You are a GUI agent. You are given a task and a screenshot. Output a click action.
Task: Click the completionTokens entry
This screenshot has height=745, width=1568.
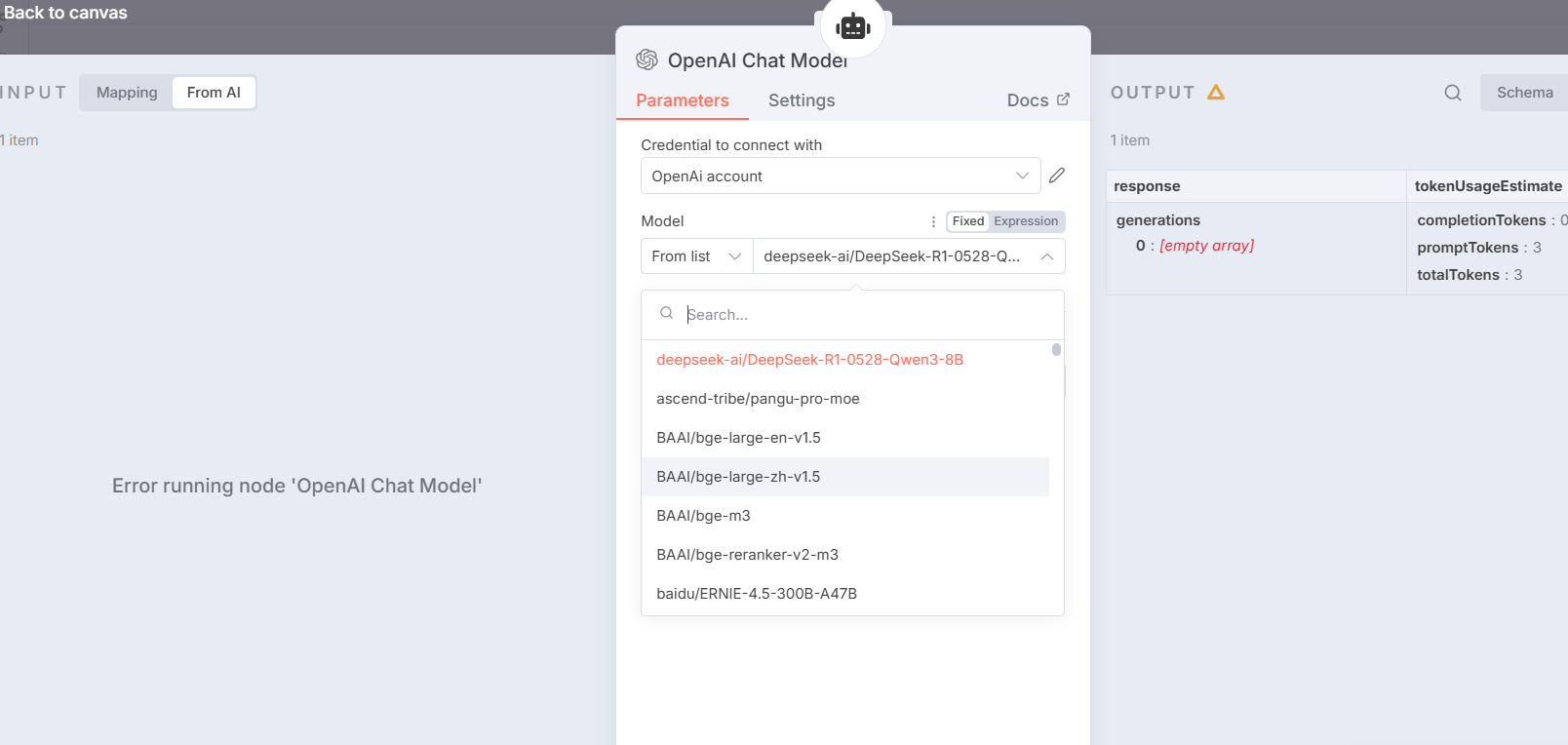[x=1491, y=220]
